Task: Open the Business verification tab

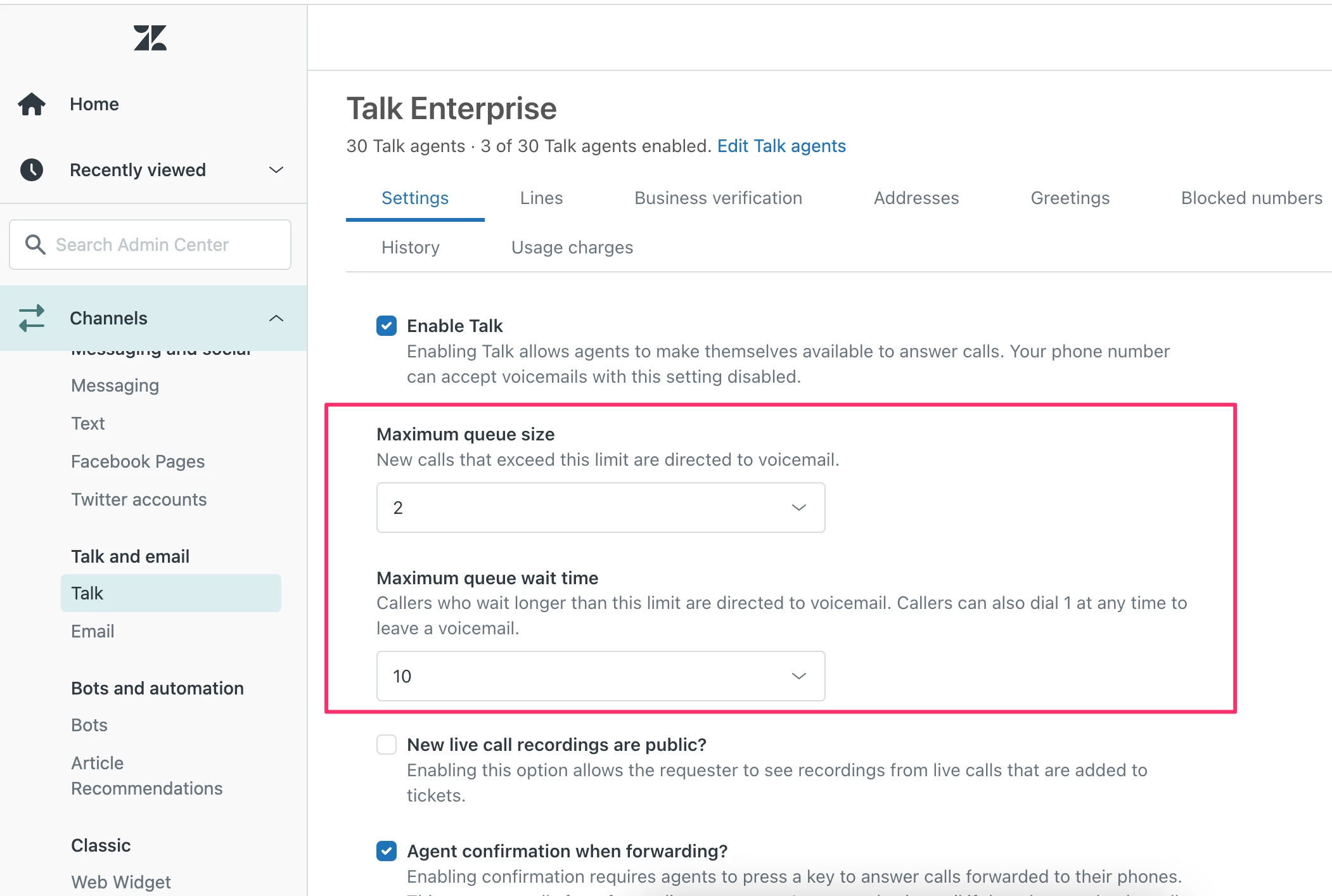Action: pos(718,198)
